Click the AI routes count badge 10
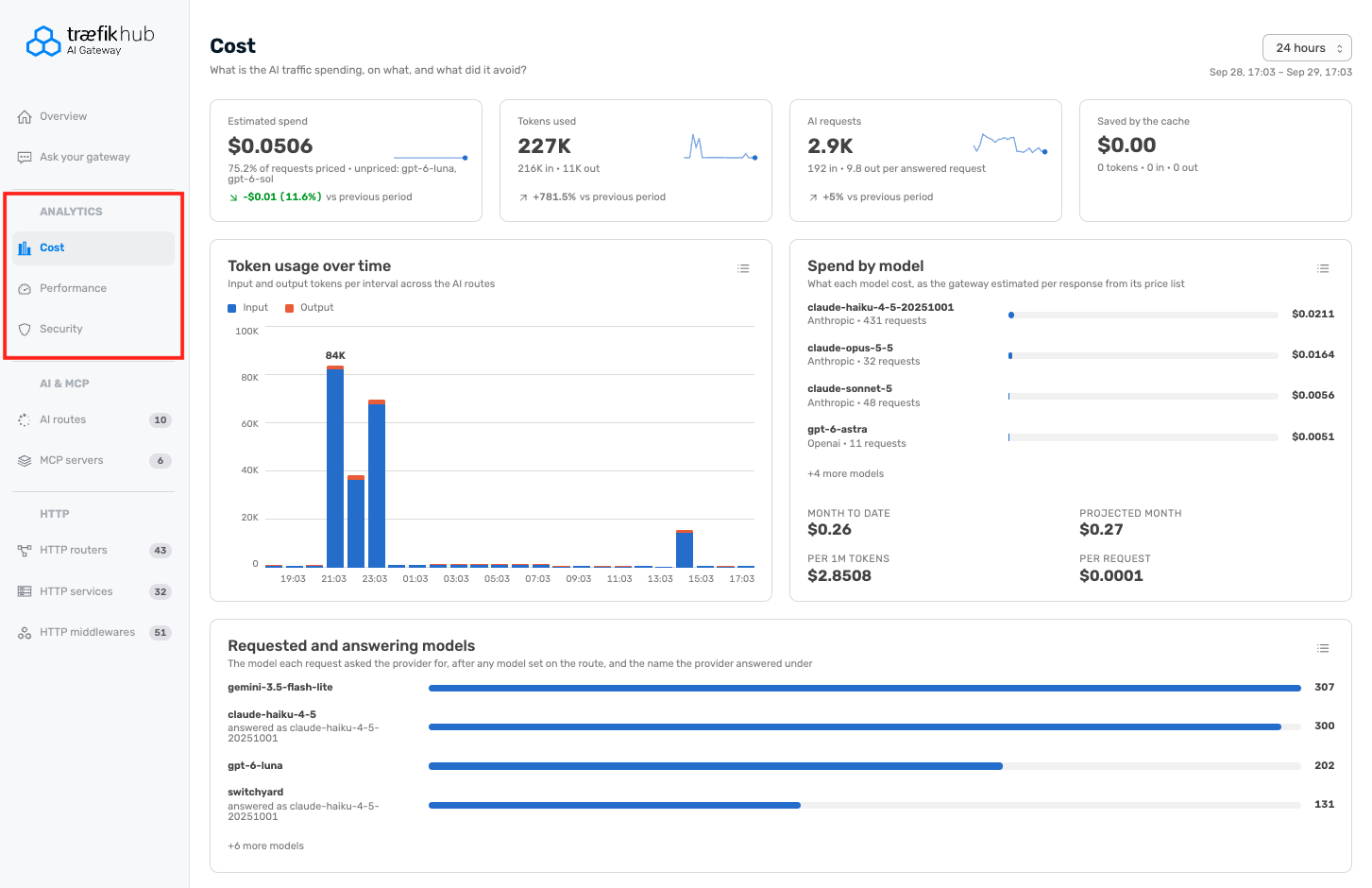 click(x=161, y=420)
